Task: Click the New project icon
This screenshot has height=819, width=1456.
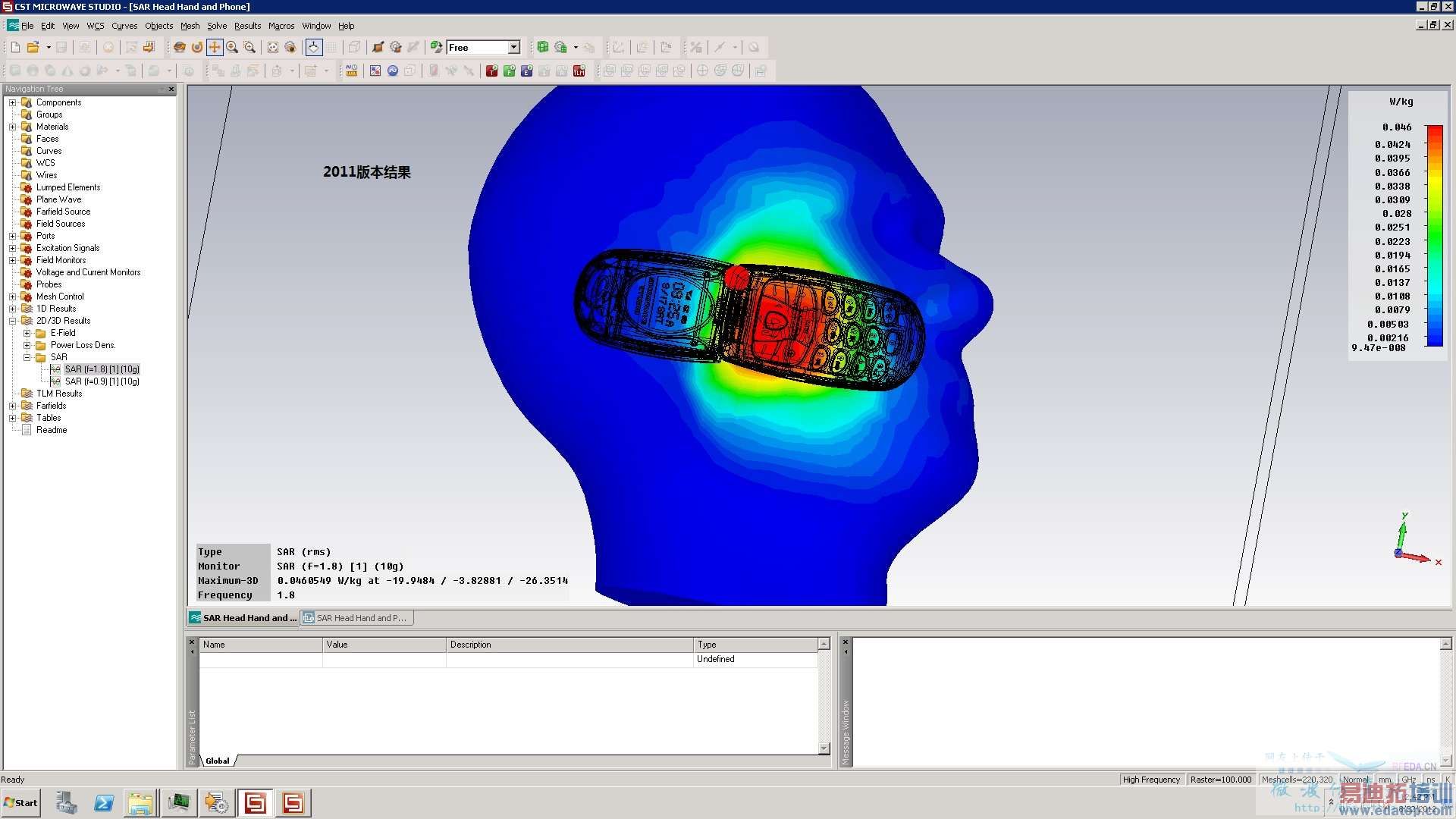Action: pyautogui.click(x=15, y=47)
